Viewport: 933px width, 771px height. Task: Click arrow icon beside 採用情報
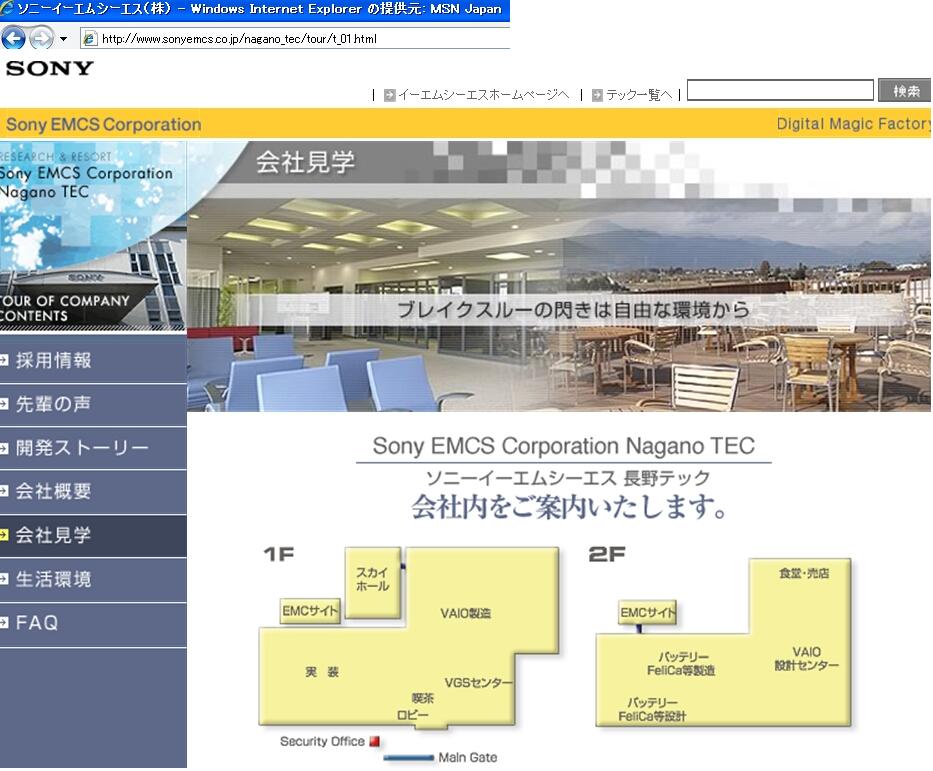click(x=4, y=360)
